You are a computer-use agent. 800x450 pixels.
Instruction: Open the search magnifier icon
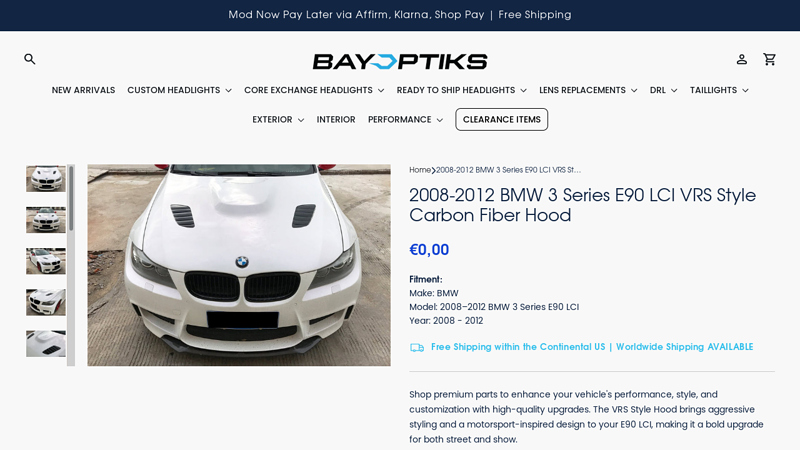[x=30, y=59]
